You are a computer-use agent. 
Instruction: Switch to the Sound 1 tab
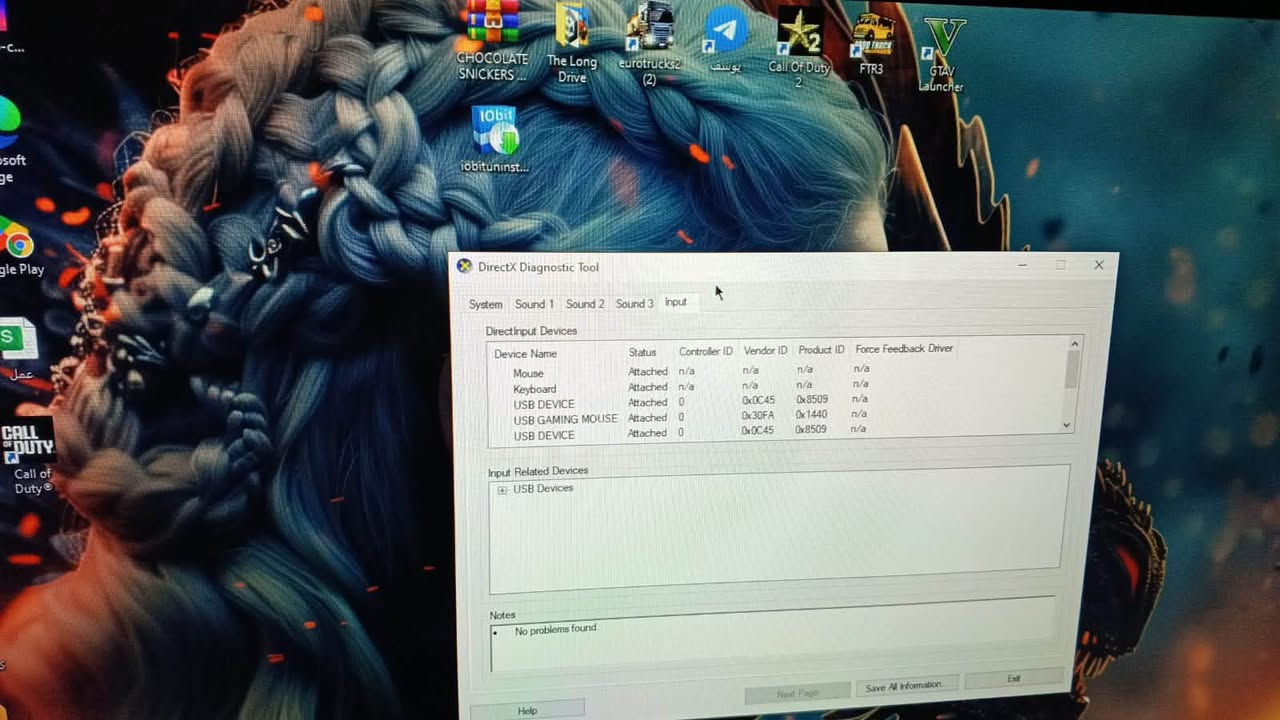(534, 304)
